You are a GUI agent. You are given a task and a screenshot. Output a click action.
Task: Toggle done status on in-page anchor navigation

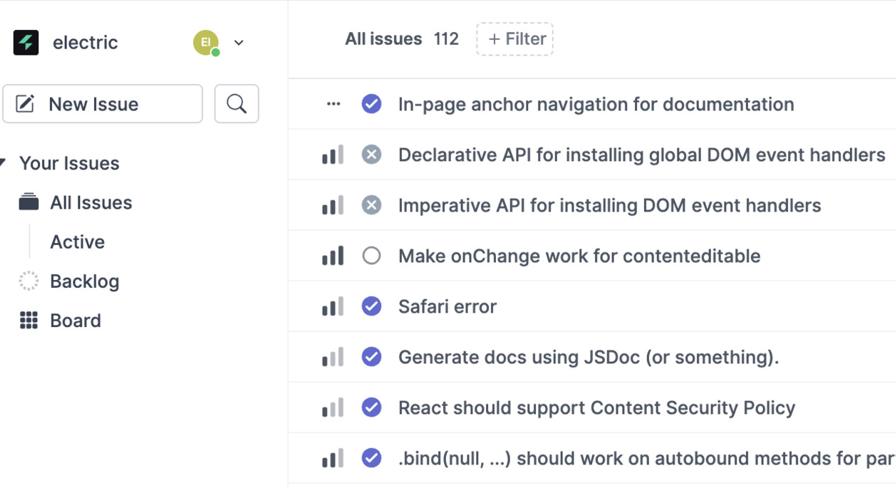tap(371, 104)
